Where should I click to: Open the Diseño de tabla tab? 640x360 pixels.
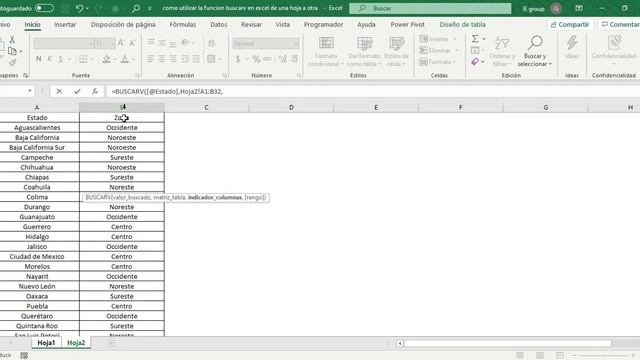tap(462, 24)
